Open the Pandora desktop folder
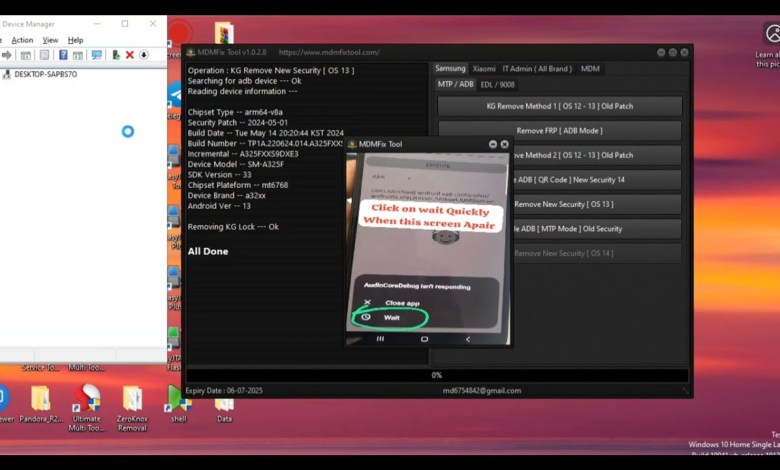The height and width of the screenshot is (470, 780). click(x=41, y=399)
